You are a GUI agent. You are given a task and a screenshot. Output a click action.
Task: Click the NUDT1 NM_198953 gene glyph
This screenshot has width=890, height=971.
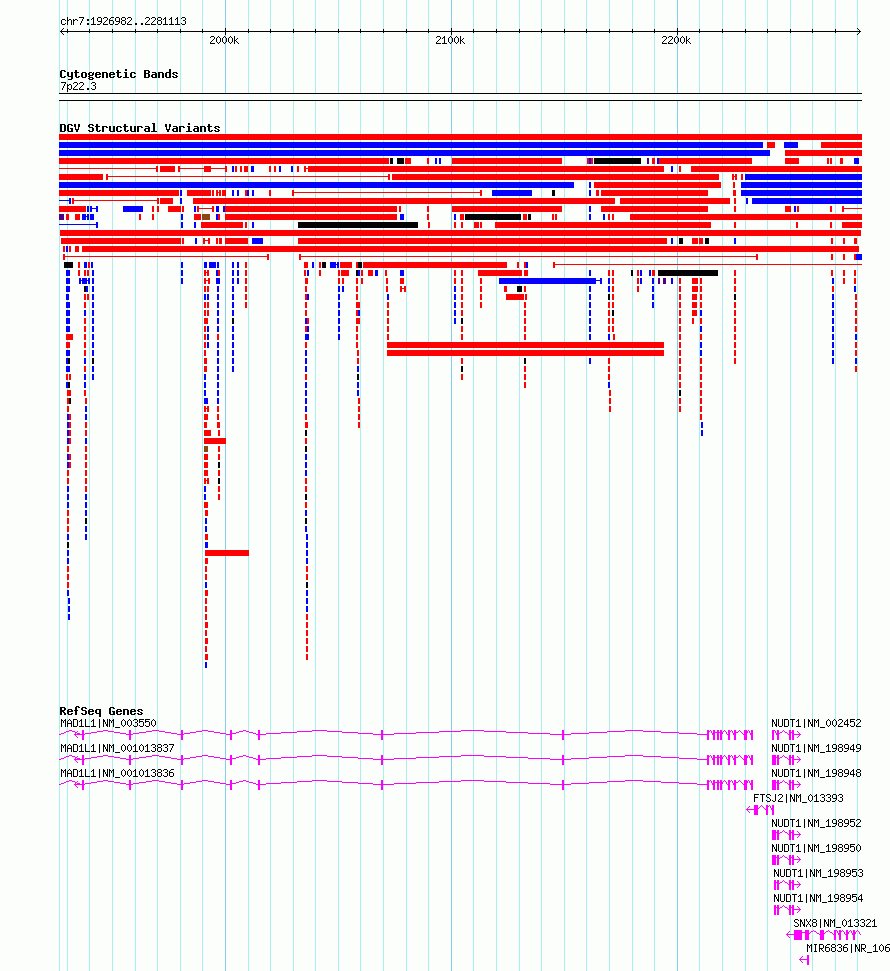coord(787,885)
